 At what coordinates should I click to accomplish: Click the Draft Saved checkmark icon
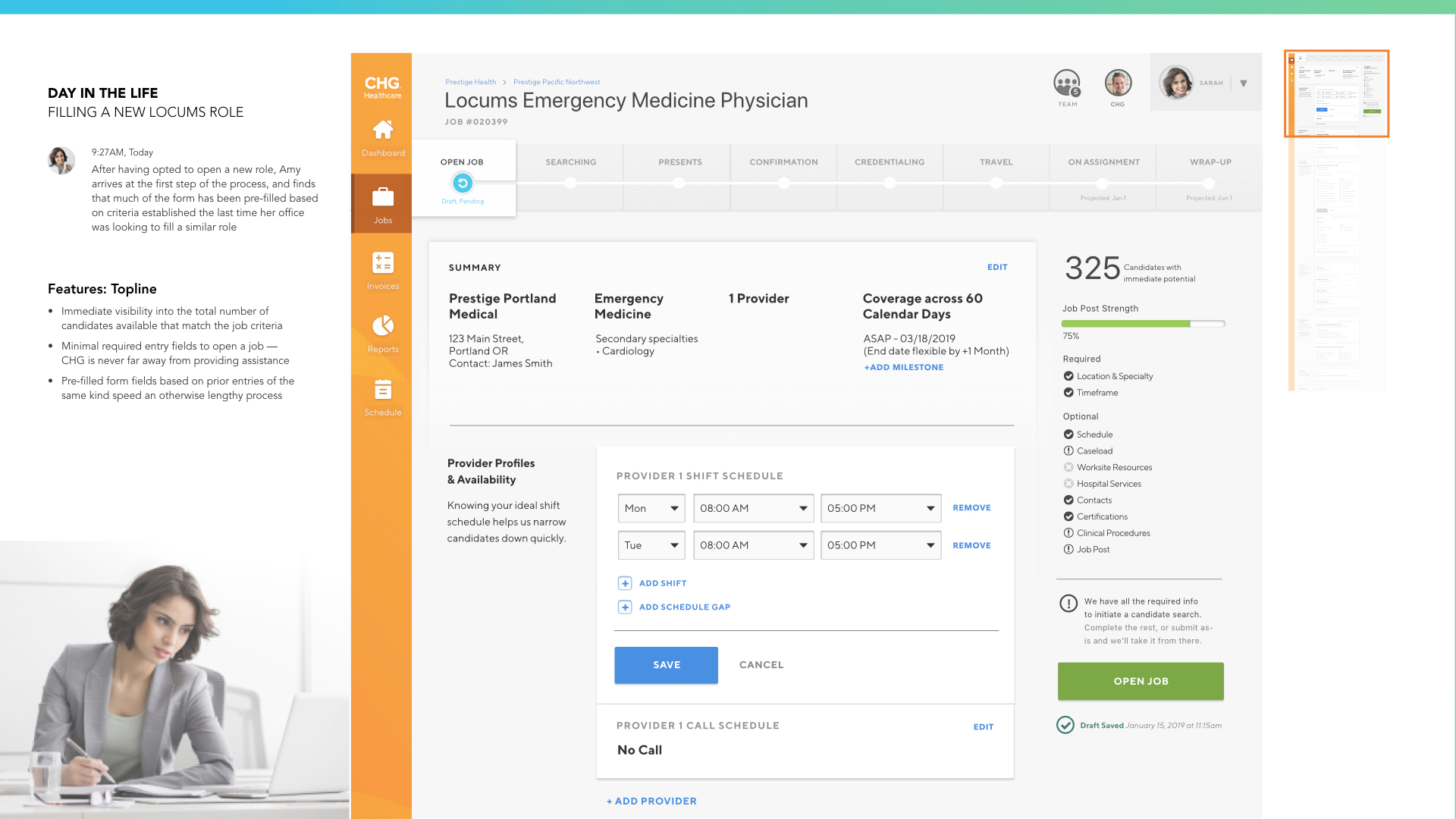click(x=1065, y=725)
